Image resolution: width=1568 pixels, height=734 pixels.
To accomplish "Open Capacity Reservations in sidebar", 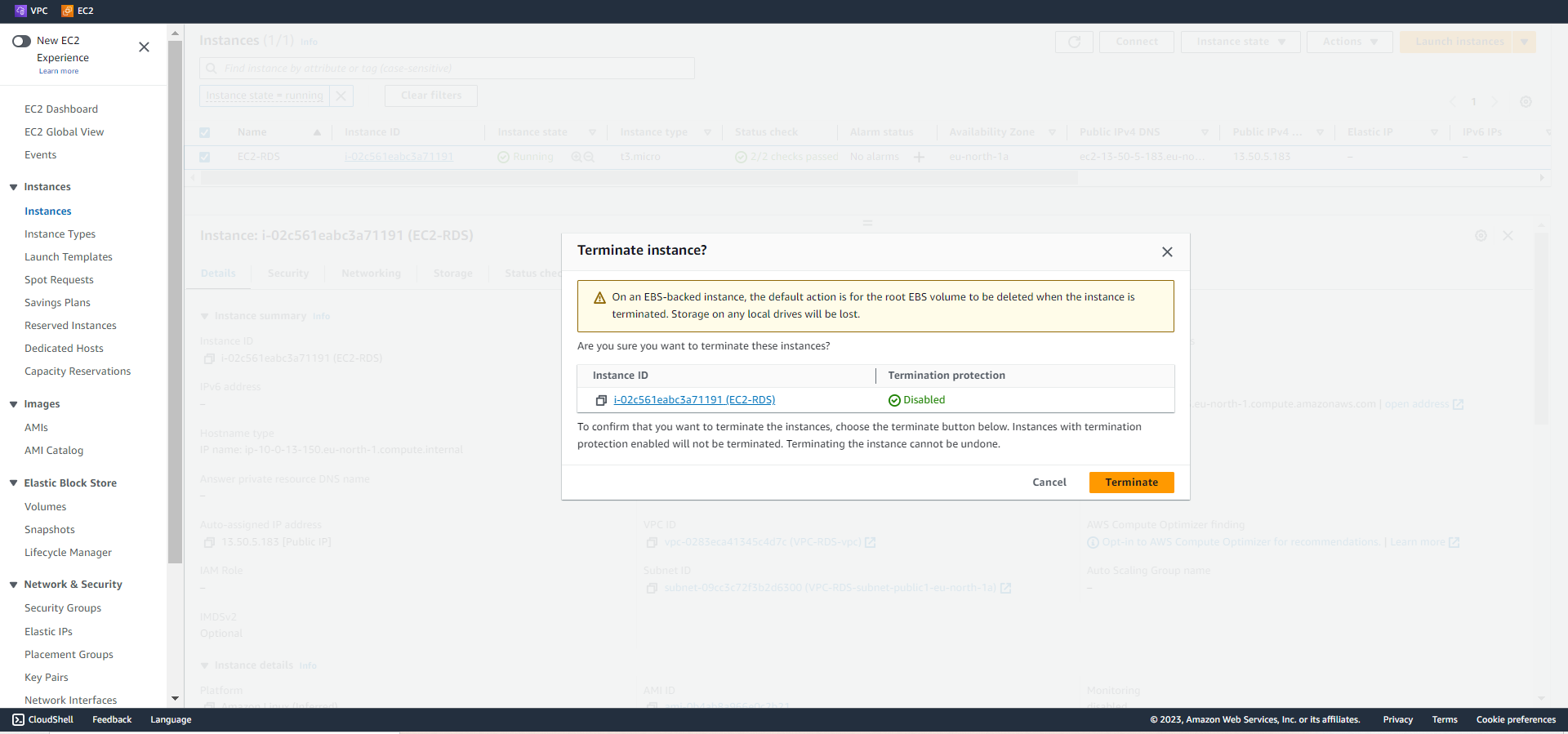I will click(x=78, y=371).
